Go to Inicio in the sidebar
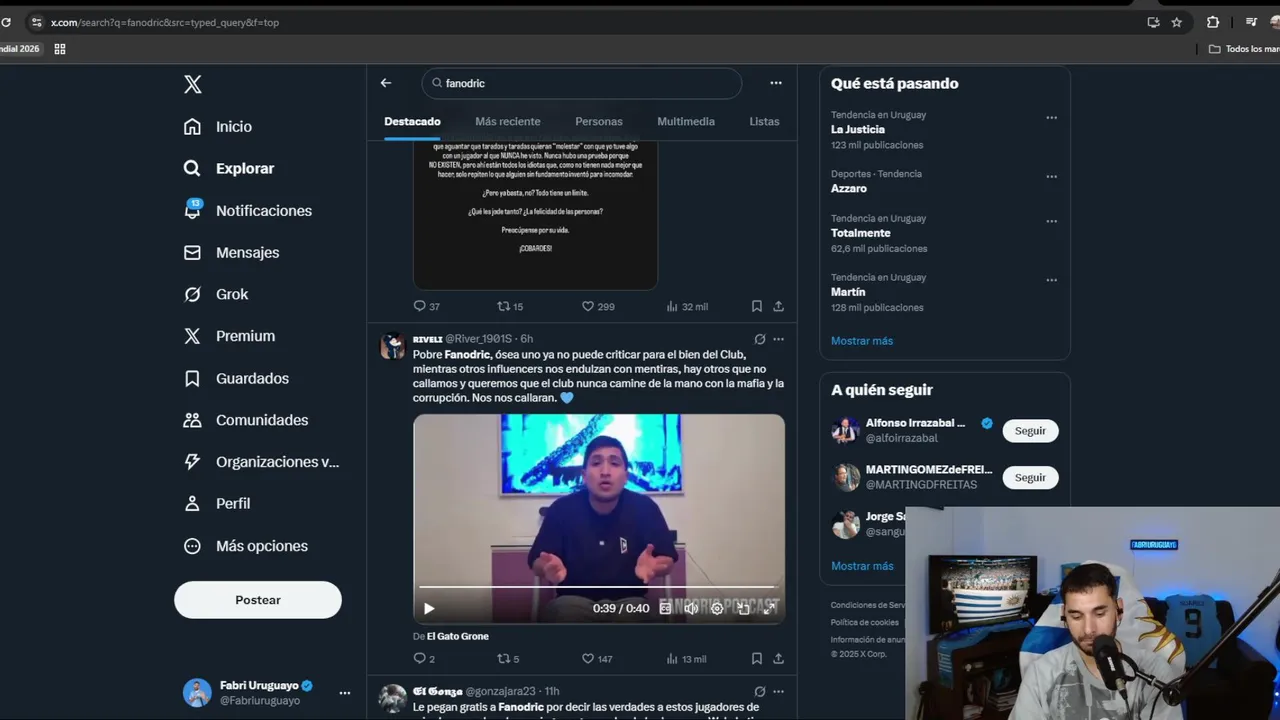Viewport: 1280px width, 720px height. coord(217,127)
